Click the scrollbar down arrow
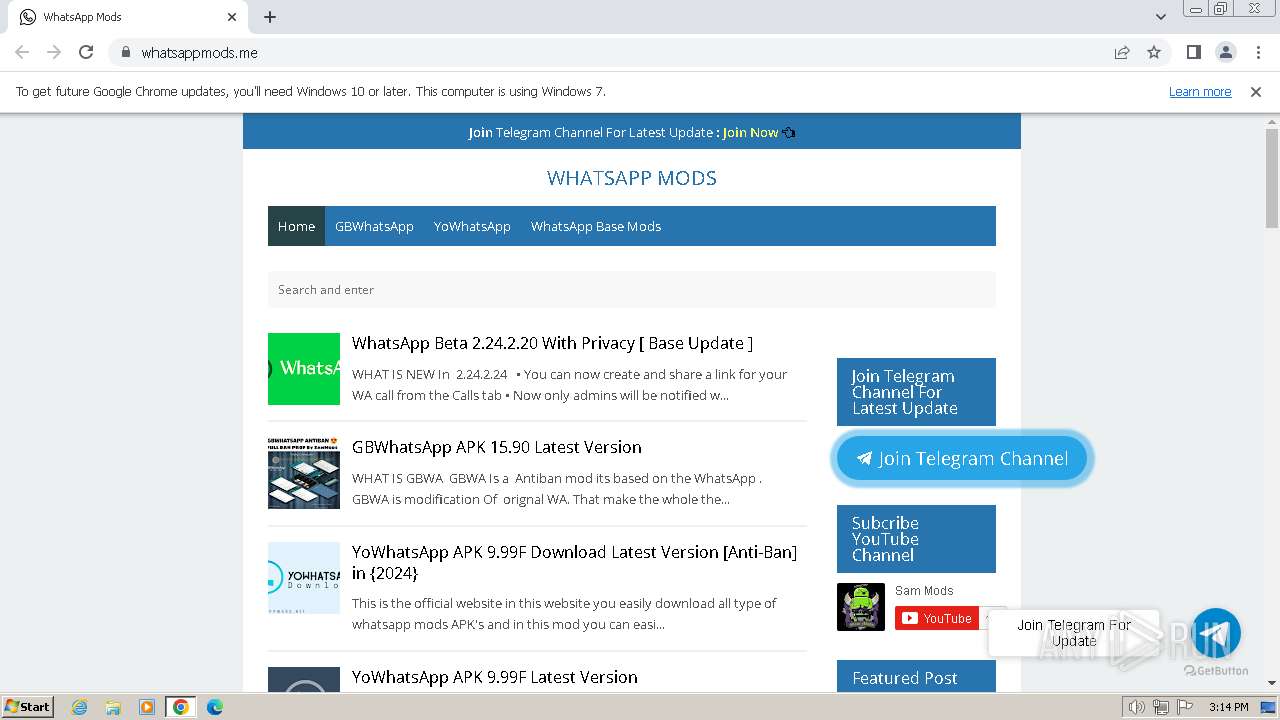 point(1272,683)
